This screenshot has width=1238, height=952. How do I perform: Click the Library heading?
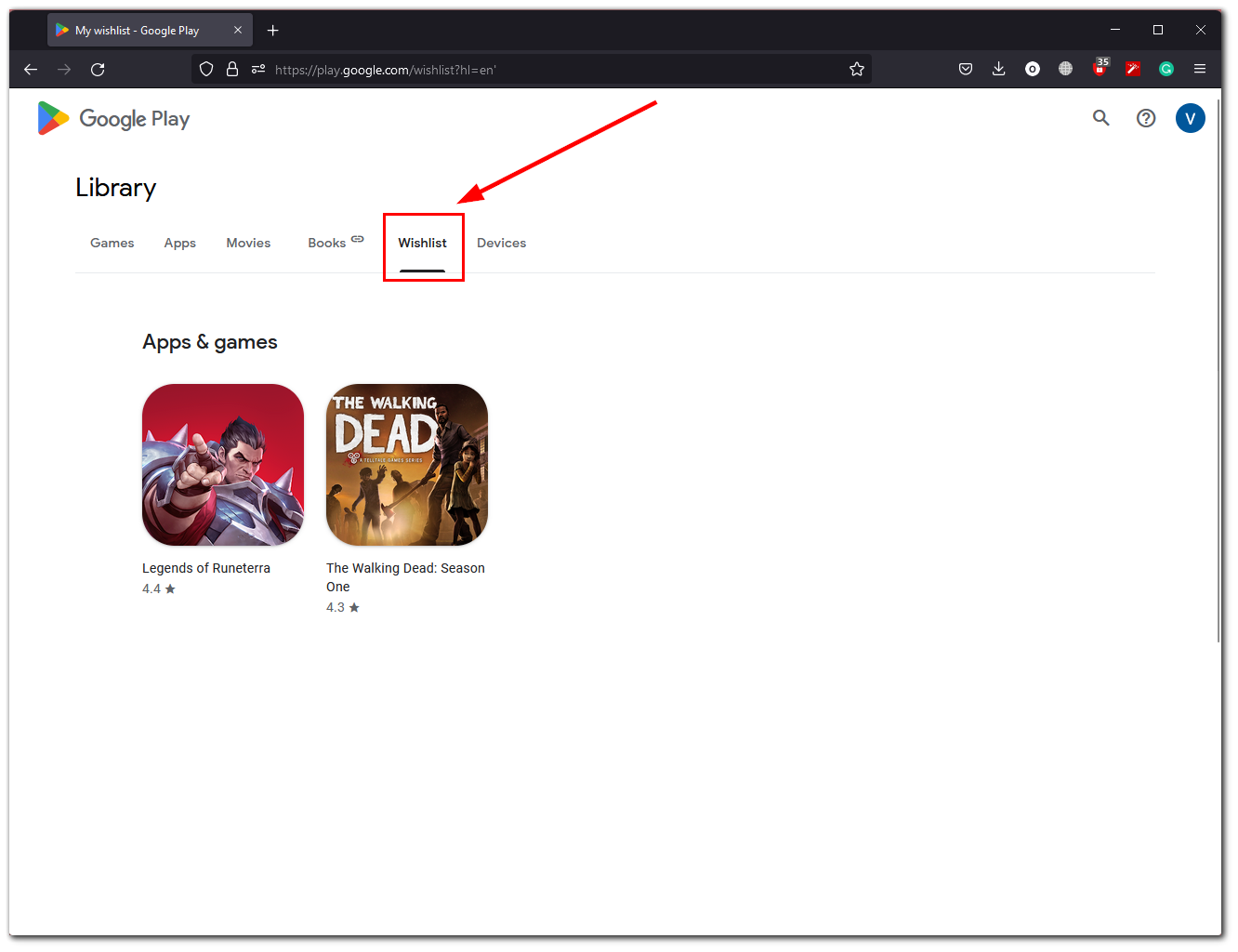pyautogui.click(x=116, y=188)
